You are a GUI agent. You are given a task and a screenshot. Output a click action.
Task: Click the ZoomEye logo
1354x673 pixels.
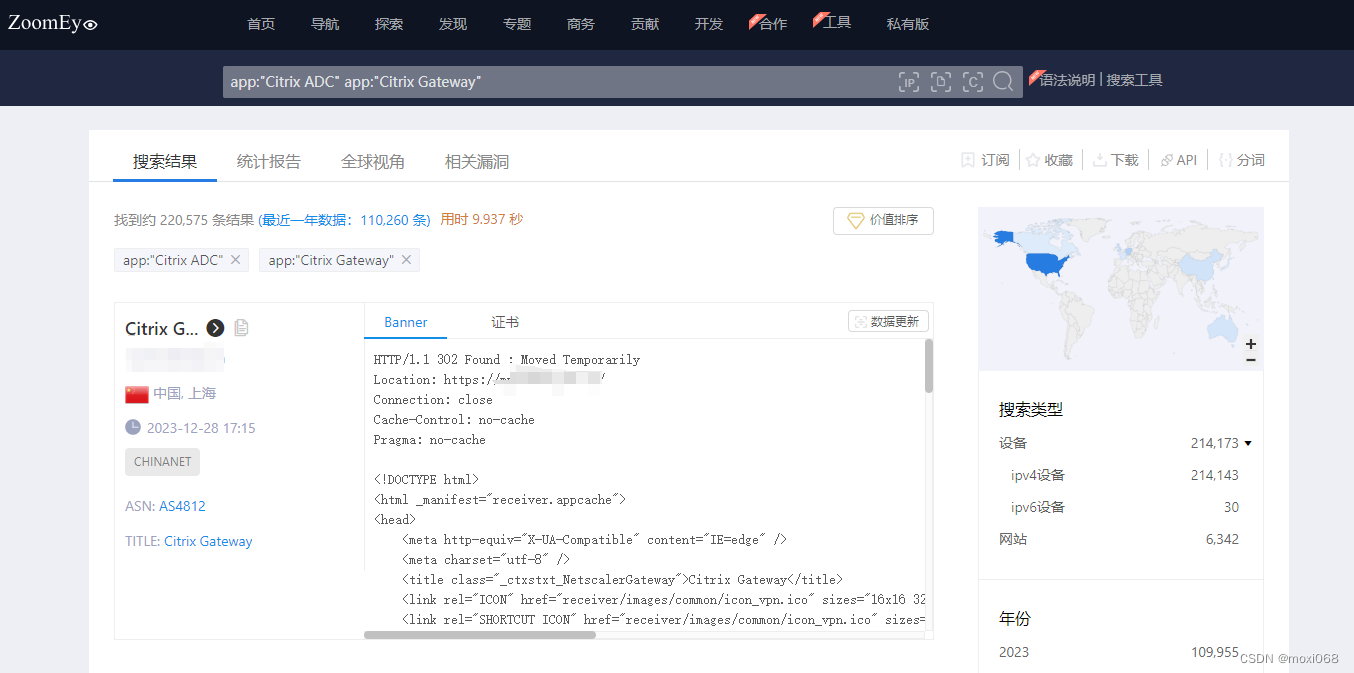tap(53, 23)
